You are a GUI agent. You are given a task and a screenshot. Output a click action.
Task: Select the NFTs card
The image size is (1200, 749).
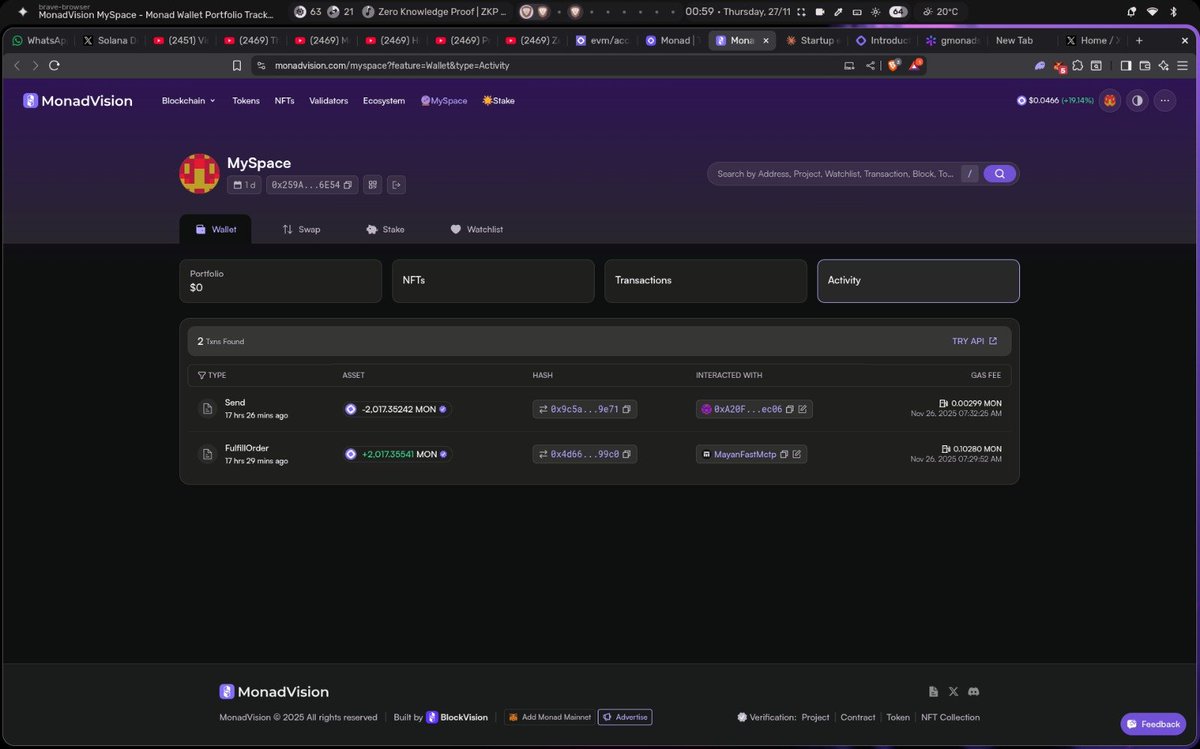click(493, 281)
